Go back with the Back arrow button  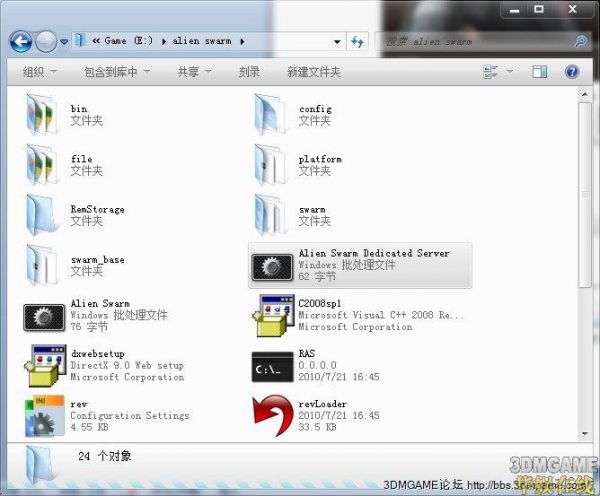pyautogui.click(x=21, y=41)
